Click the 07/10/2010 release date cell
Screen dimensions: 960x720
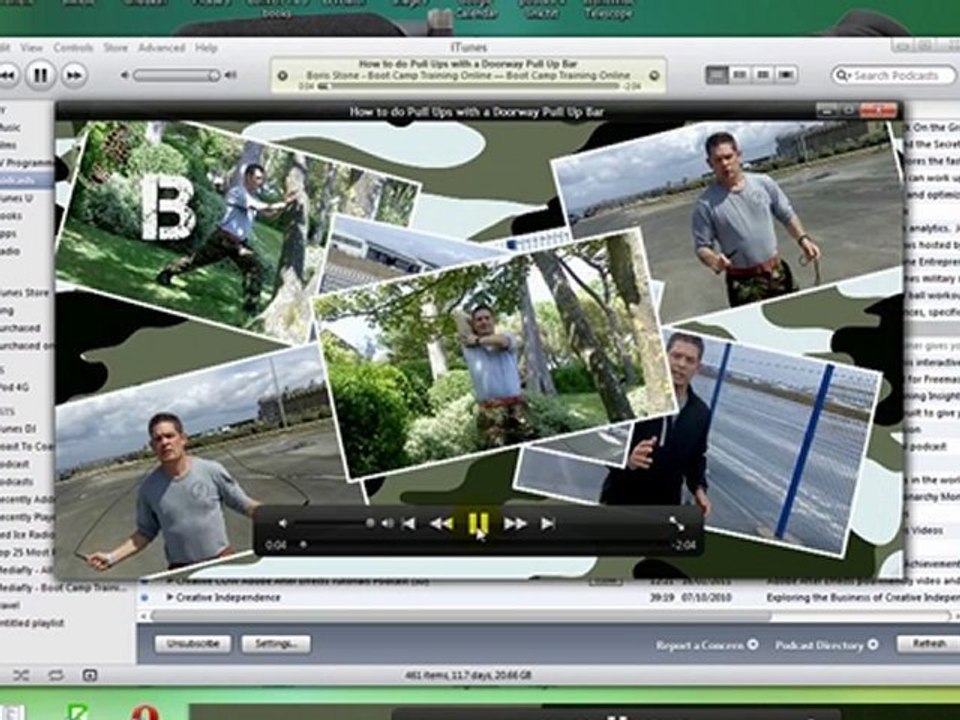point(706,597)
